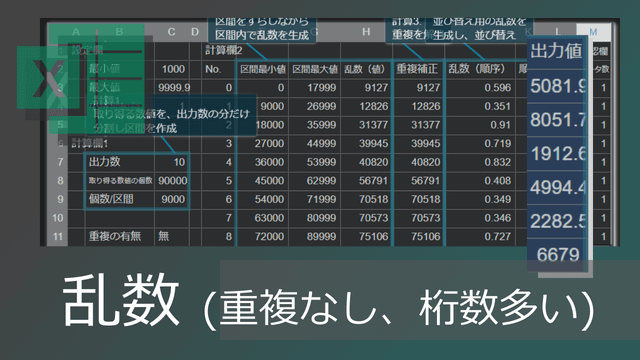Click cell with value 27000
This screenshot has height=360, width=640.
coord(262,143)
